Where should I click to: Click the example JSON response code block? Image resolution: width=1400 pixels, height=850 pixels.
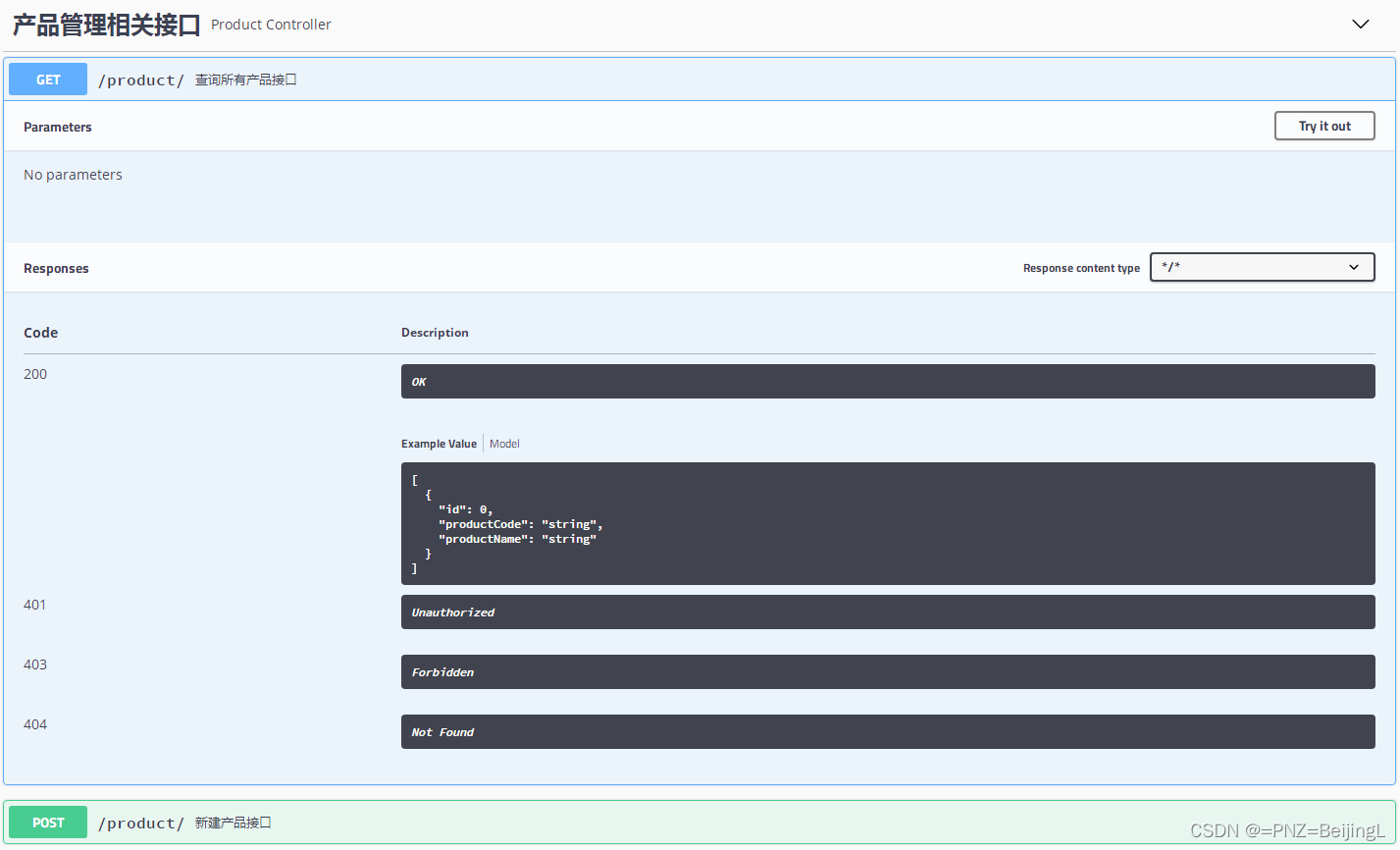[x=888, y=523]
